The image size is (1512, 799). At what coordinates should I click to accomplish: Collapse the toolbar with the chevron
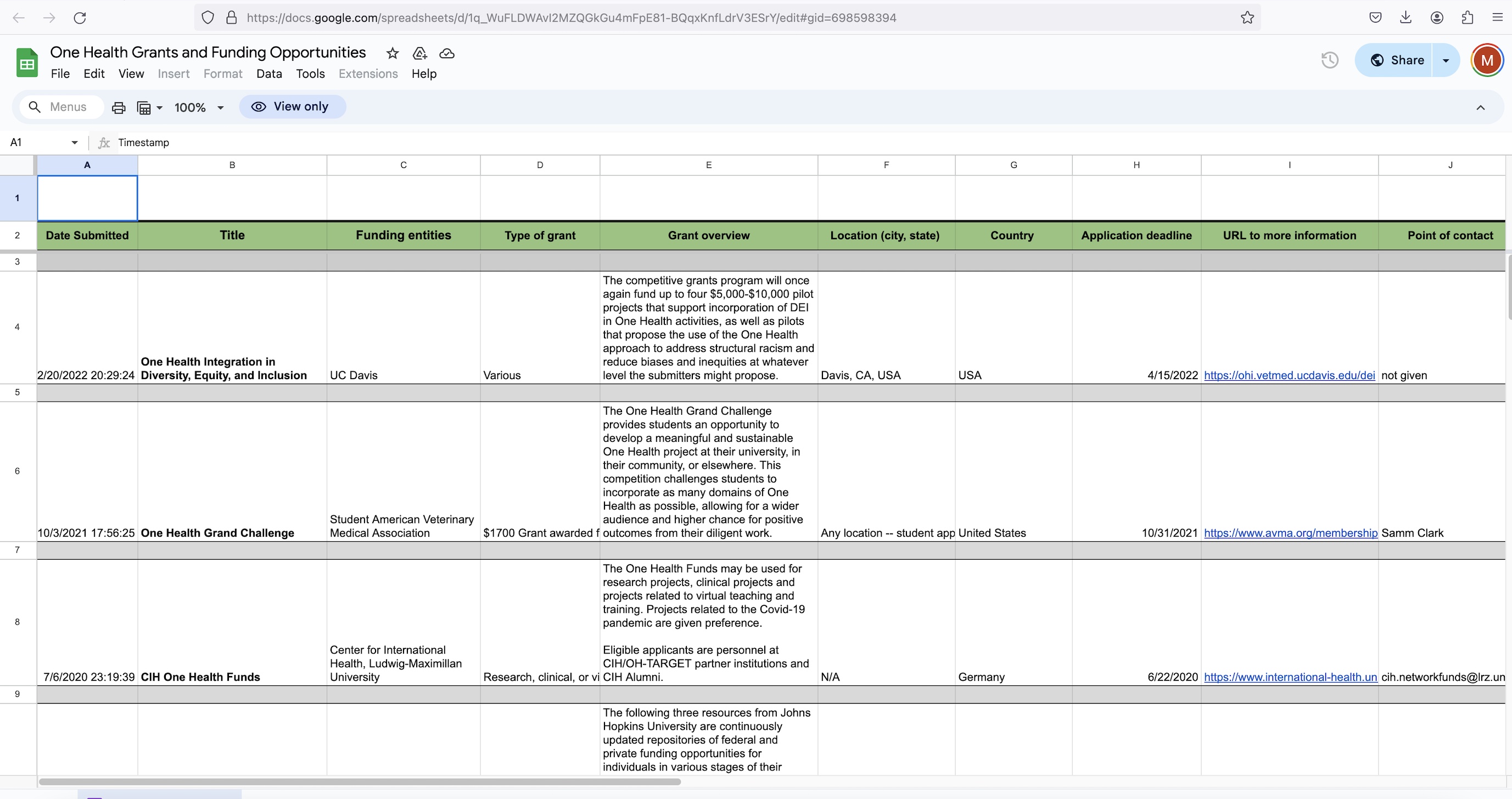point(1480,108)
